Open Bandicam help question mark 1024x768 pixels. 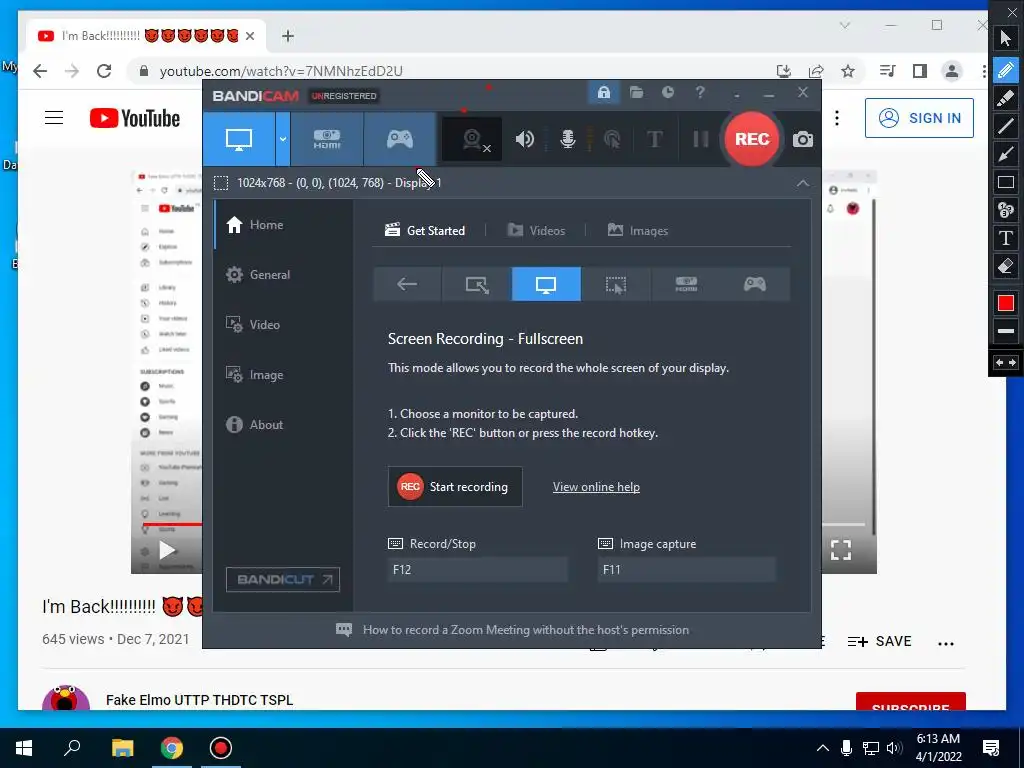[x=700, y=92]
